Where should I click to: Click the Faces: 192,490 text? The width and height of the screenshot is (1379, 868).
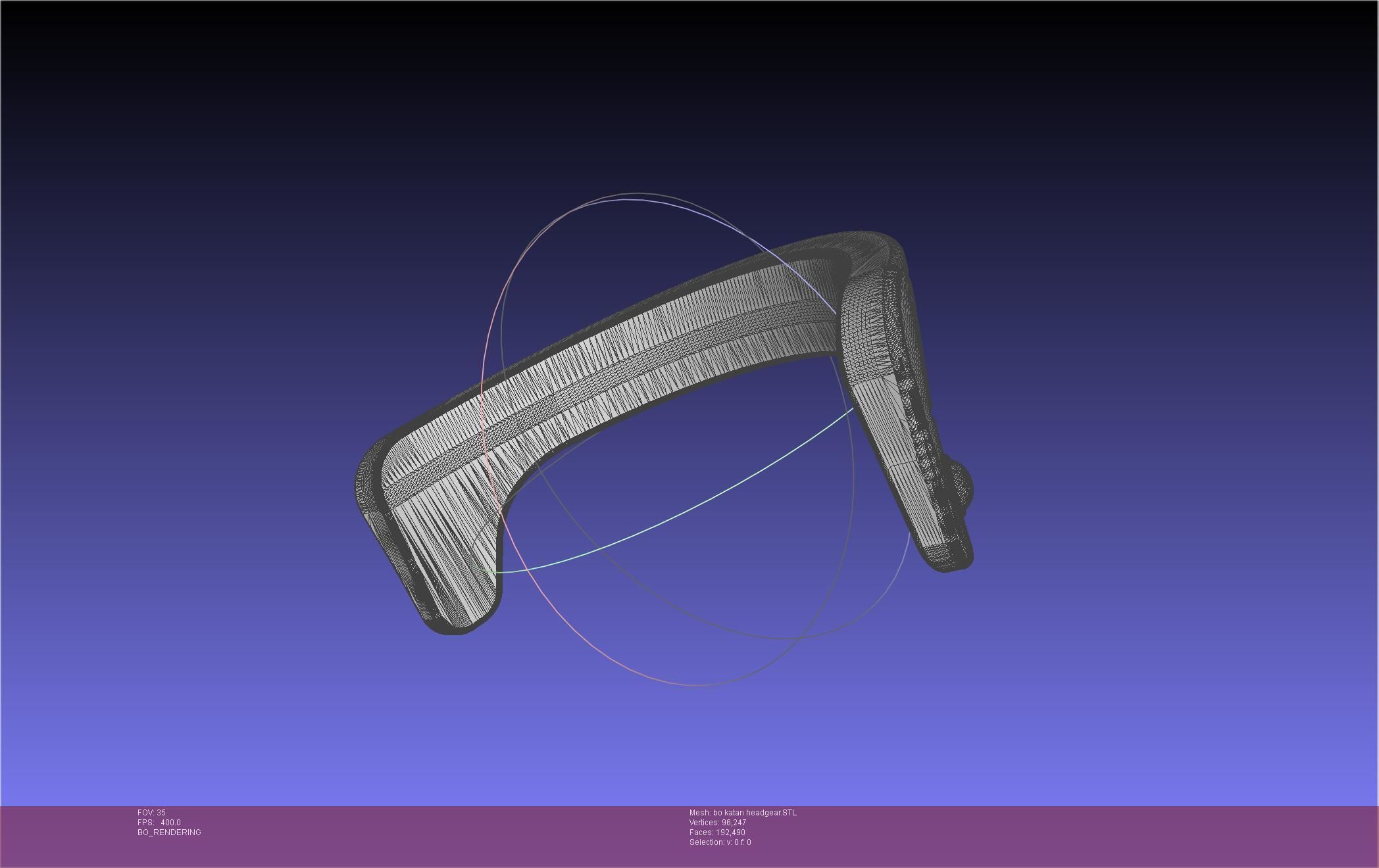717,832
